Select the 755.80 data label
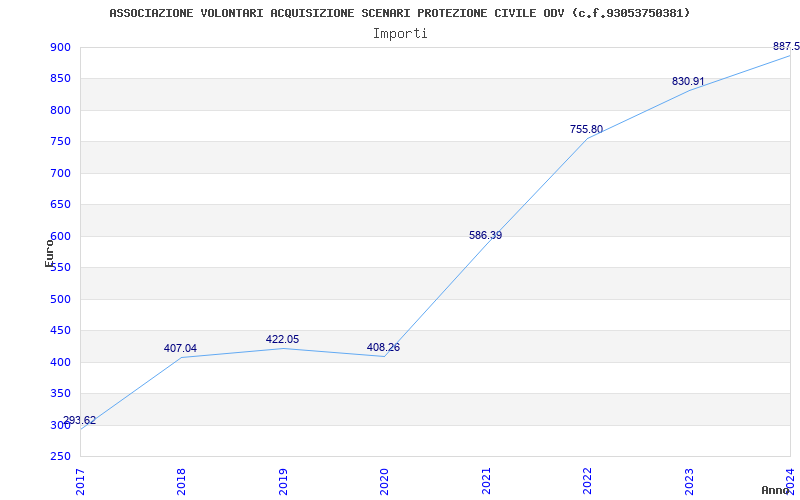The width and height of the screenshot is (800, 500). [586, 130]
